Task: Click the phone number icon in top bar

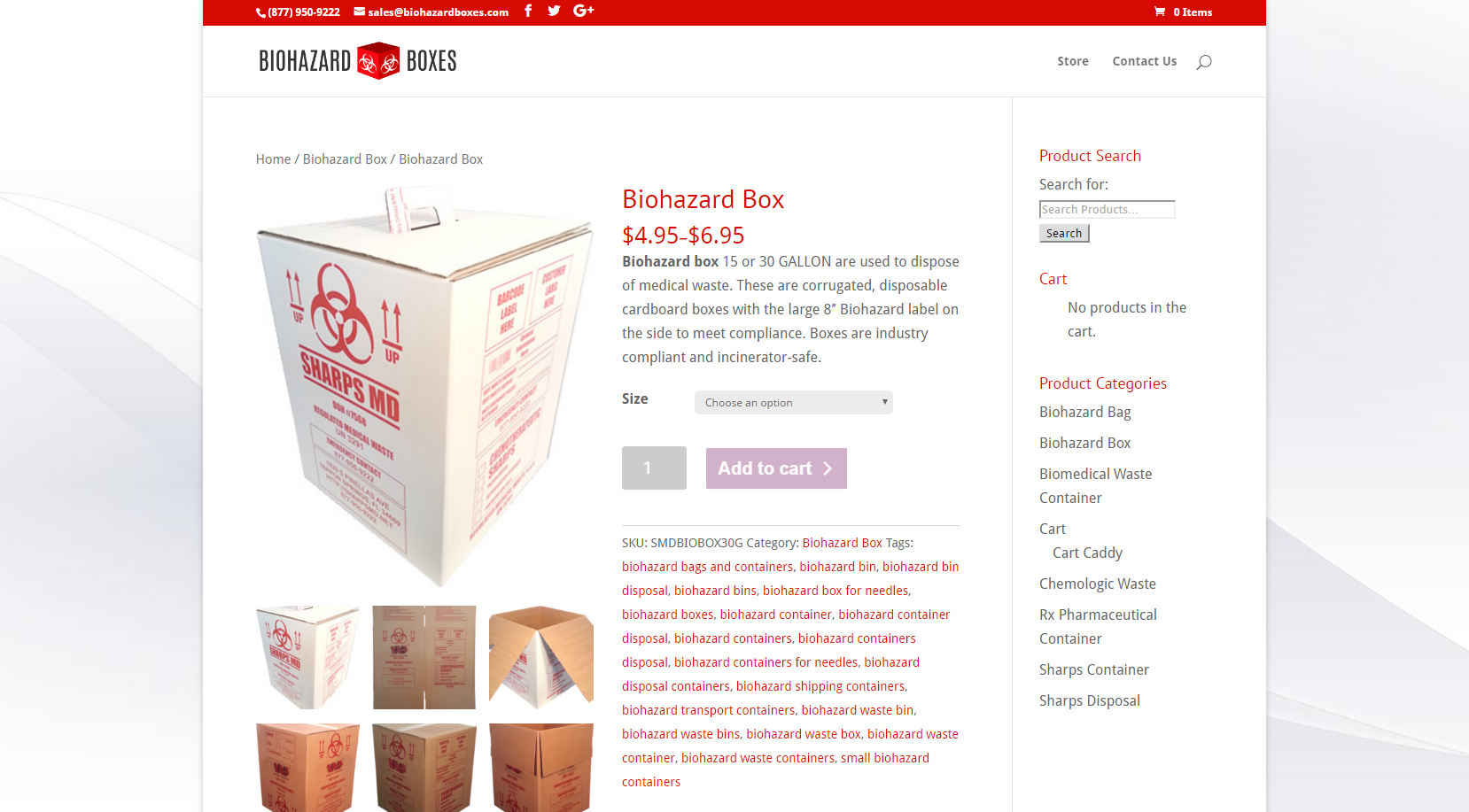Action: click(260, 12)
